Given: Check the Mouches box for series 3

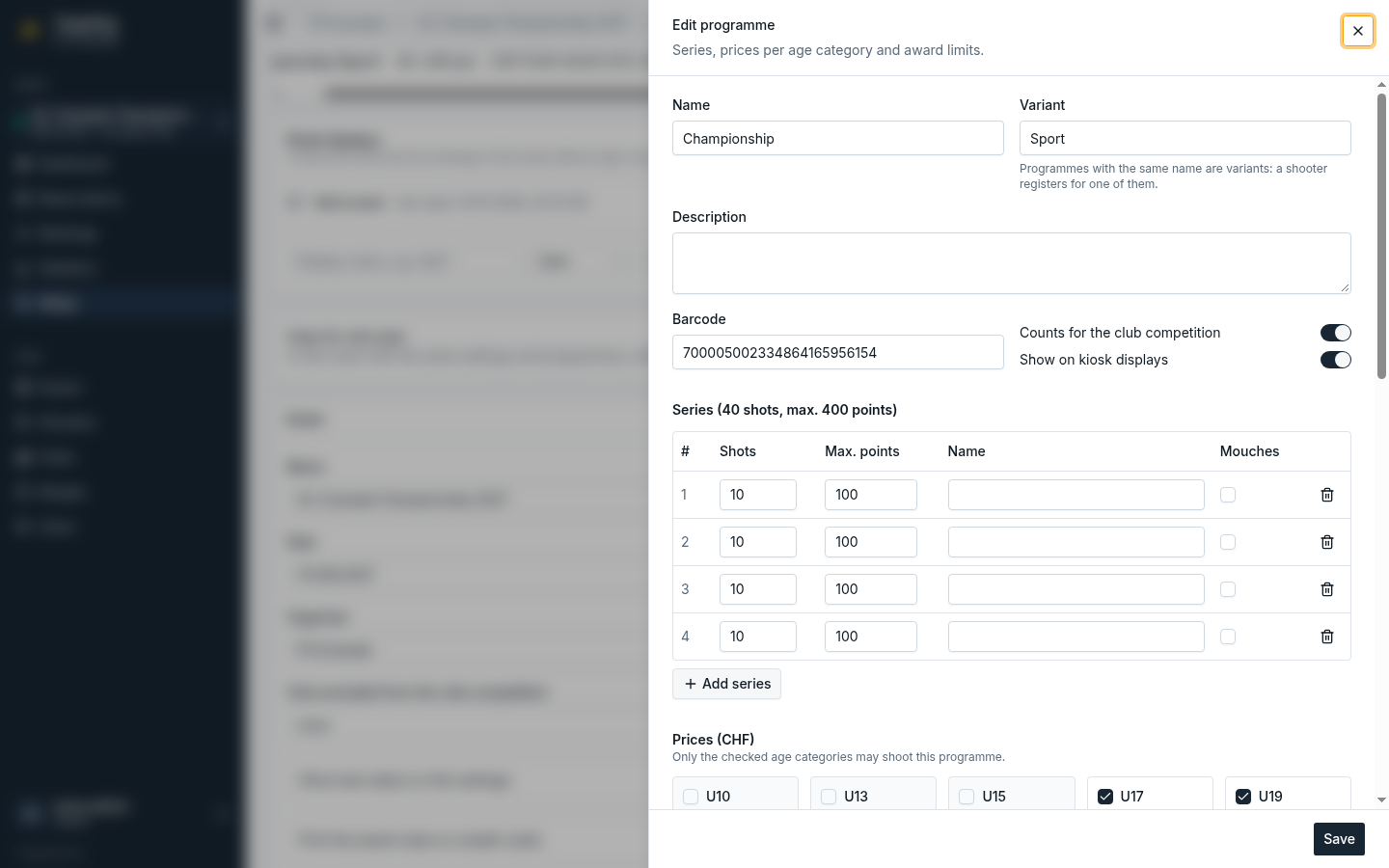Looking at the screenshot, I should click(1228, 589).
